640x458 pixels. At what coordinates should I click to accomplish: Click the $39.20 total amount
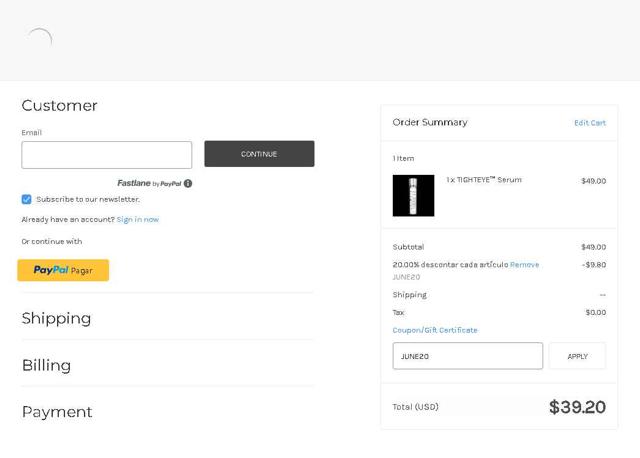577,407
